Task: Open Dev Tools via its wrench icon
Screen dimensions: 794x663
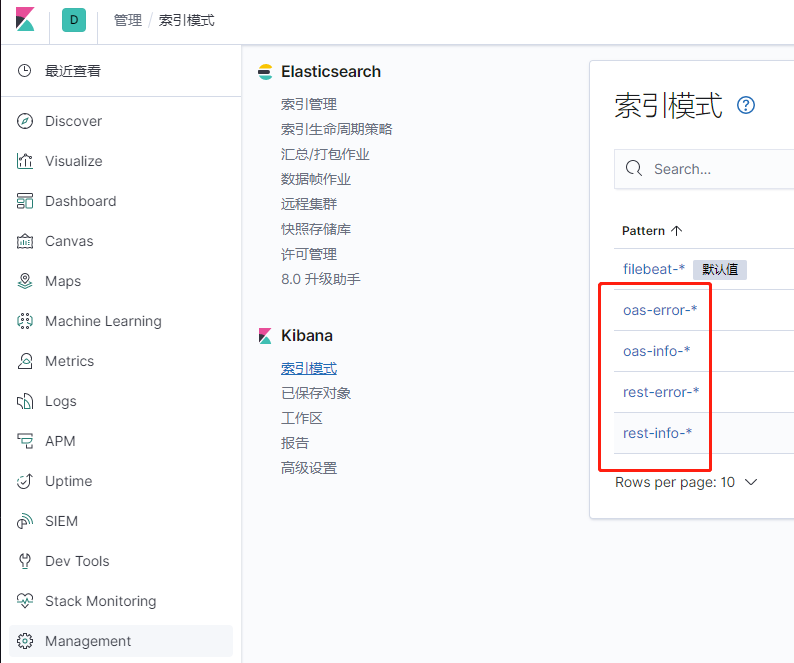Action: (25, 561)
